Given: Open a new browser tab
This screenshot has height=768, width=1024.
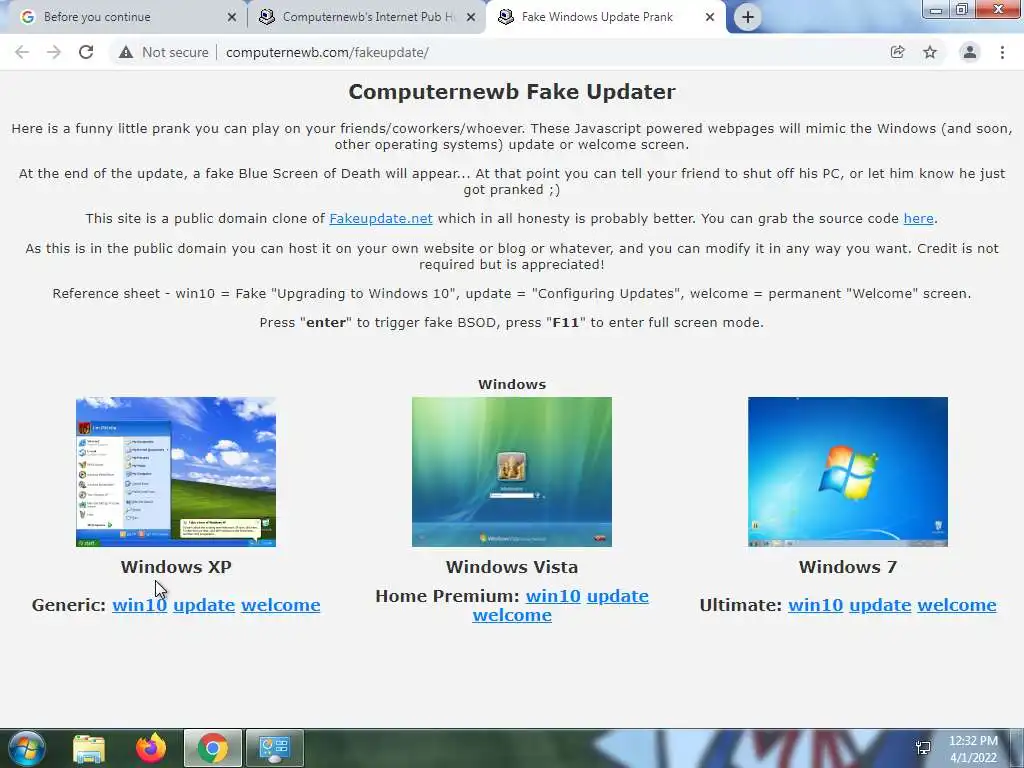Looking at the screenshot, I should click(748, 17).
